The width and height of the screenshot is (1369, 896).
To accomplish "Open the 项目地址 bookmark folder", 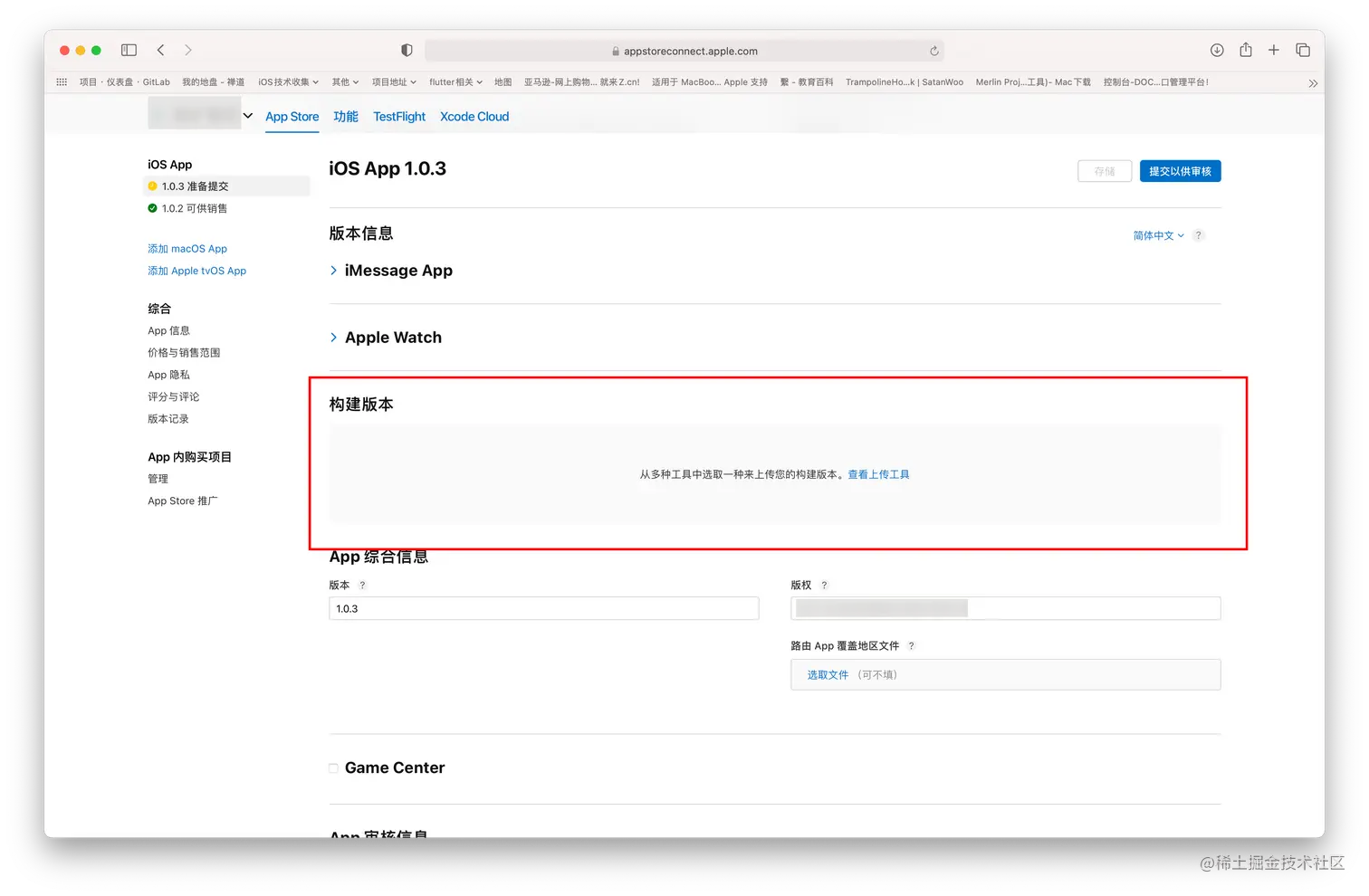I will tap(394, 81).
